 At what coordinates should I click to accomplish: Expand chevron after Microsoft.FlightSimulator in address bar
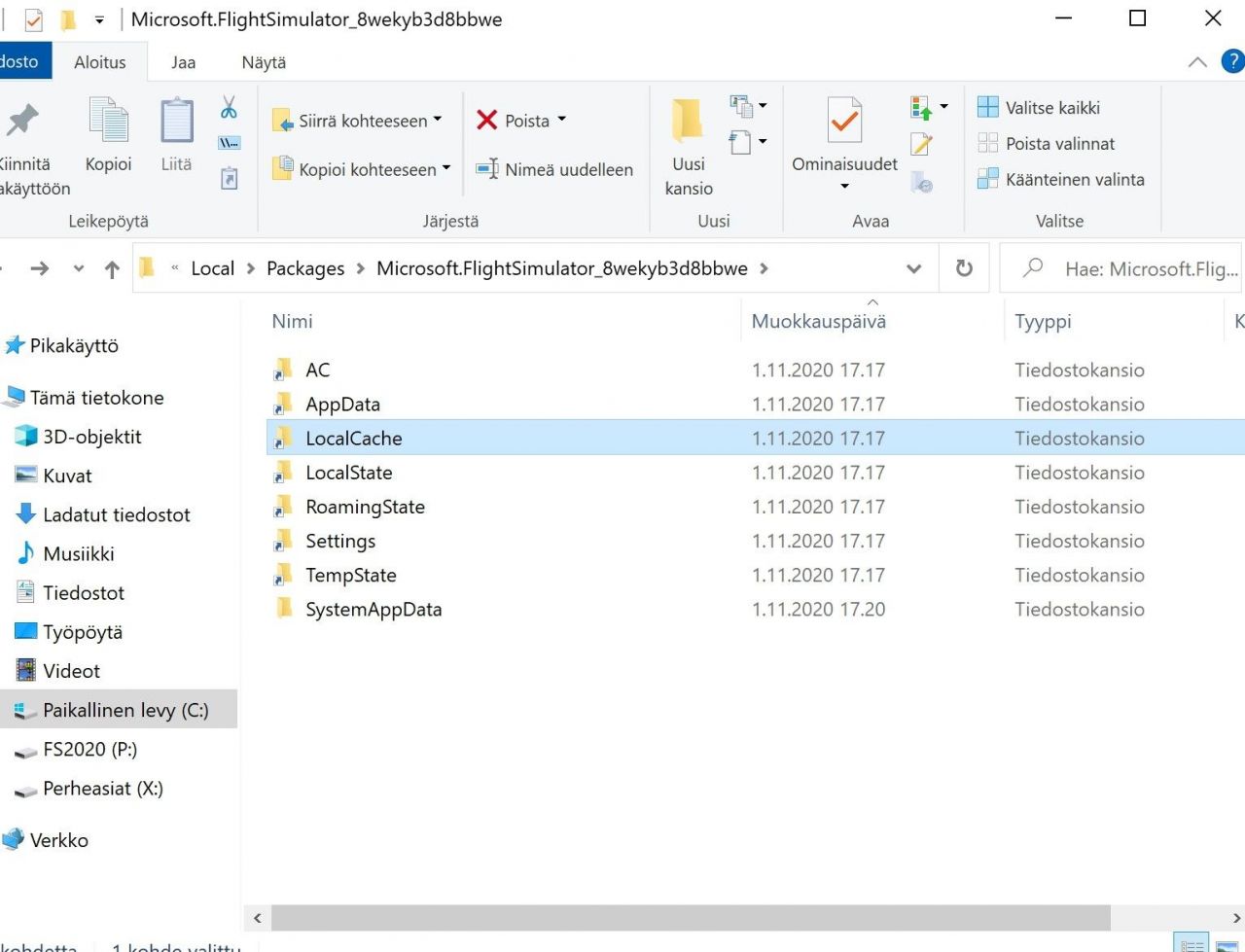(764, 268)
